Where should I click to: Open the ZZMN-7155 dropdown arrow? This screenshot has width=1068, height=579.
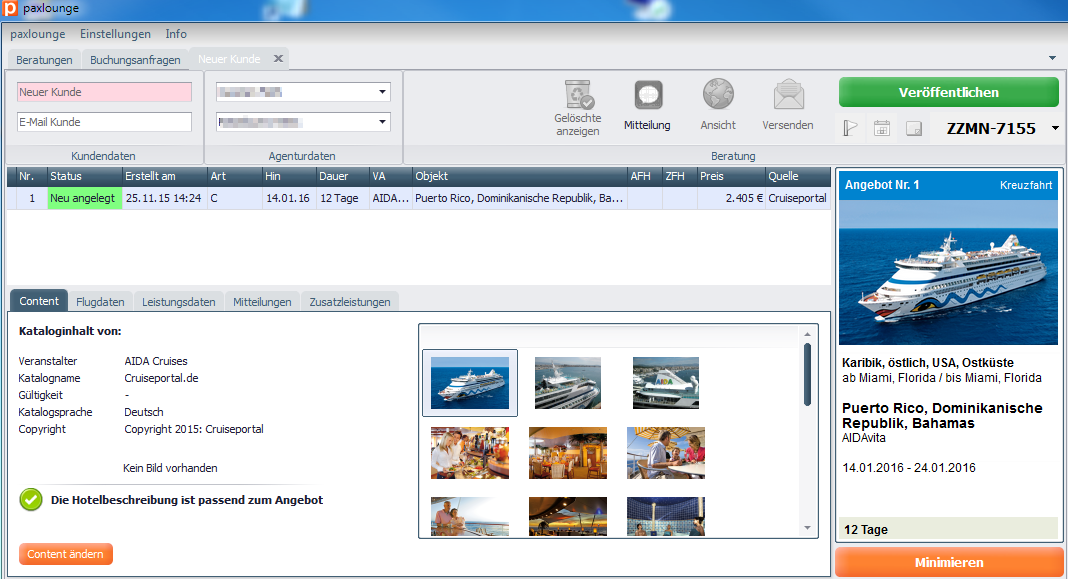point(1055,128)
